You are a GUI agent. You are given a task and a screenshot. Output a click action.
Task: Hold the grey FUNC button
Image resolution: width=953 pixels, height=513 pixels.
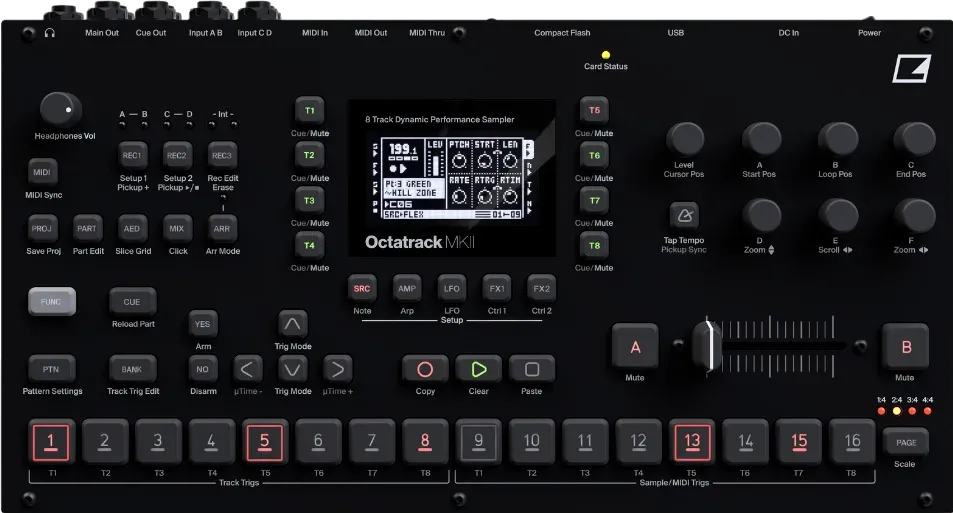click(x=52, y=301)
